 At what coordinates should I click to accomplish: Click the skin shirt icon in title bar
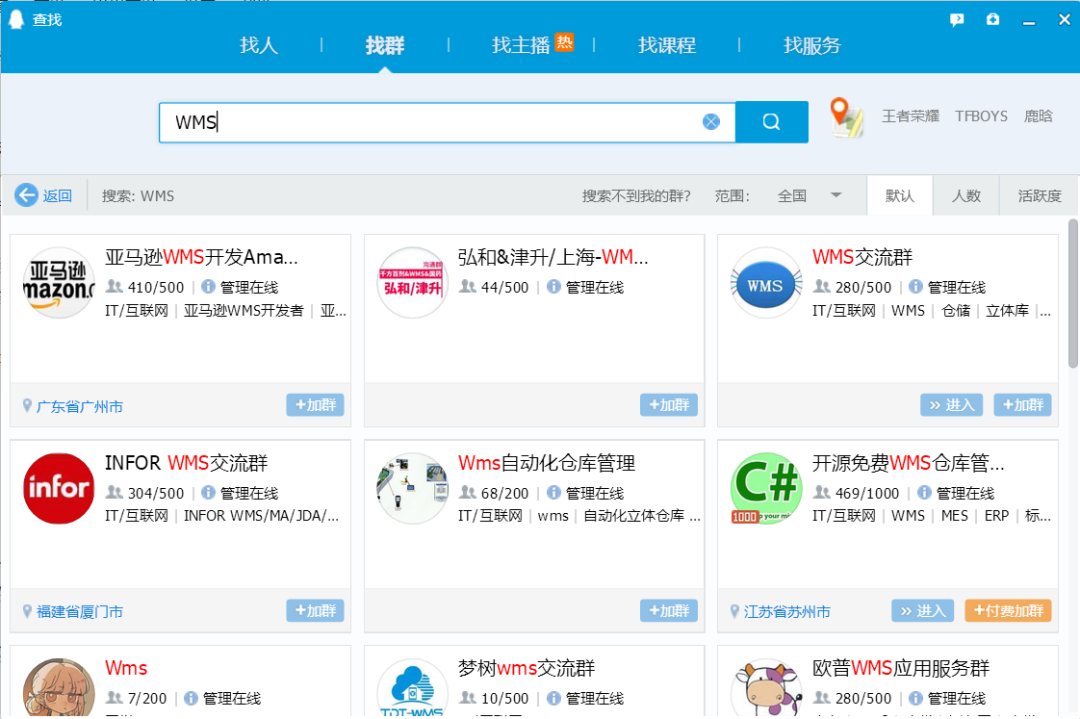coord(993,19)
